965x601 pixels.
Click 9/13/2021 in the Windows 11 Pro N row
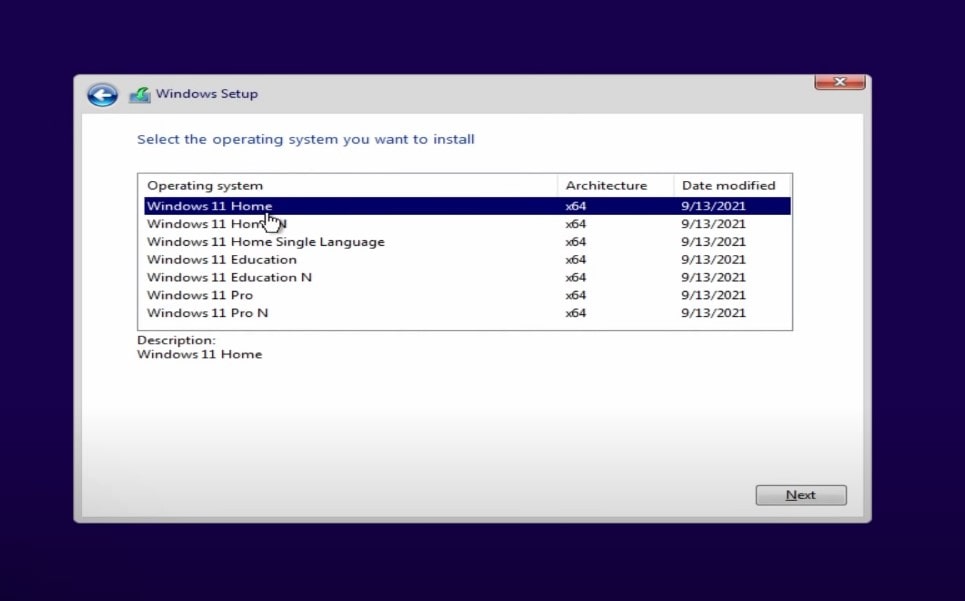pos(713,313)
